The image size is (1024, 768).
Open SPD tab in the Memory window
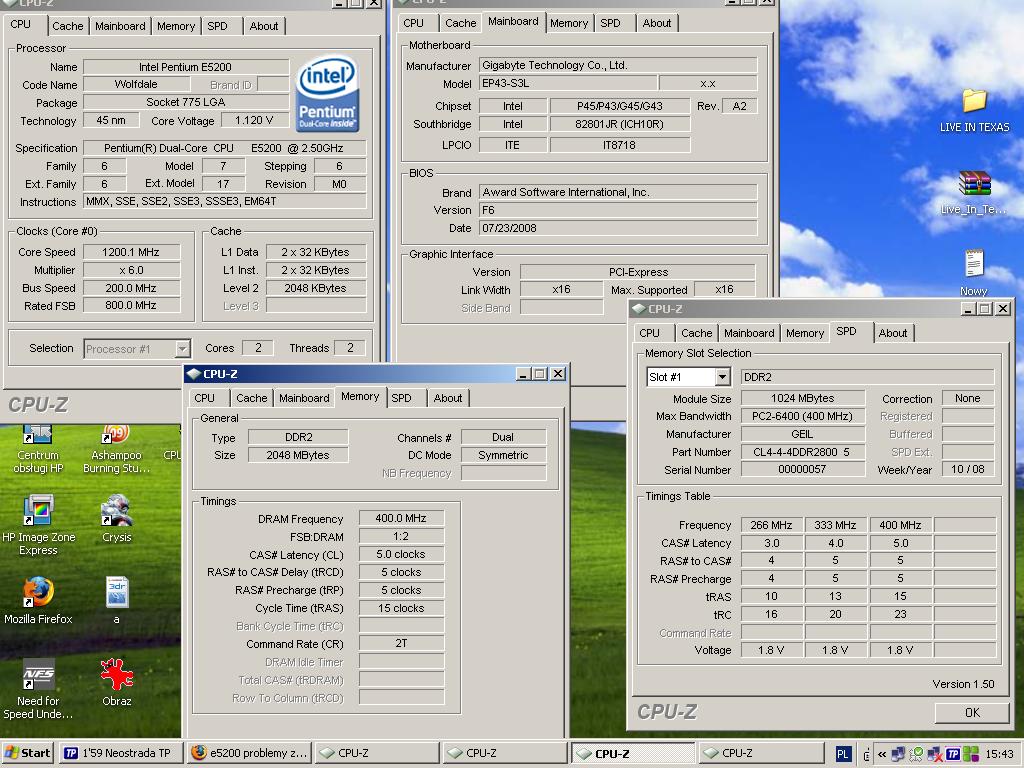pos(402,398)
